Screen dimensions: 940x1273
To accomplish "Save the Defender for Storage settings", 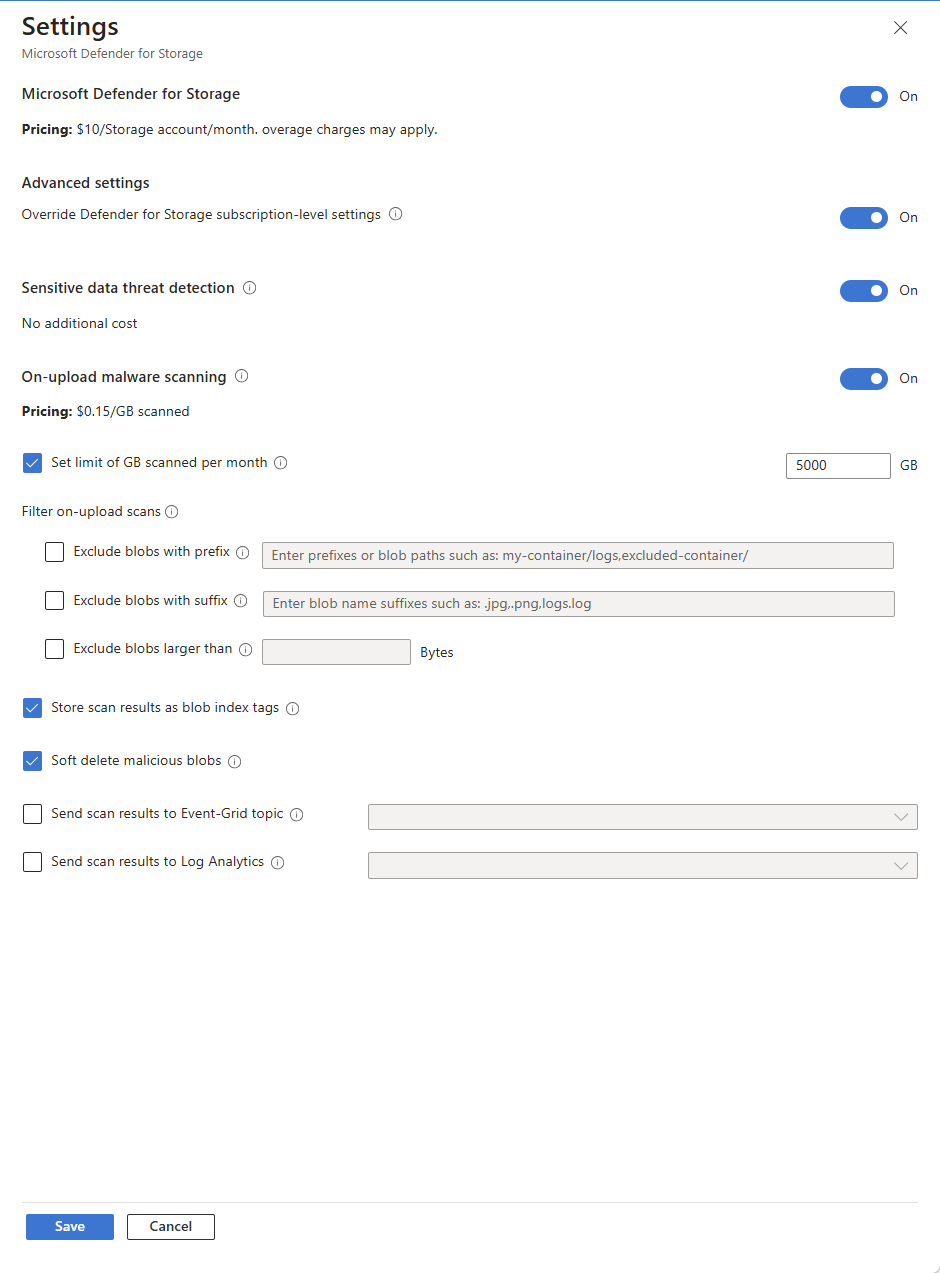I will coord(69,1226).
